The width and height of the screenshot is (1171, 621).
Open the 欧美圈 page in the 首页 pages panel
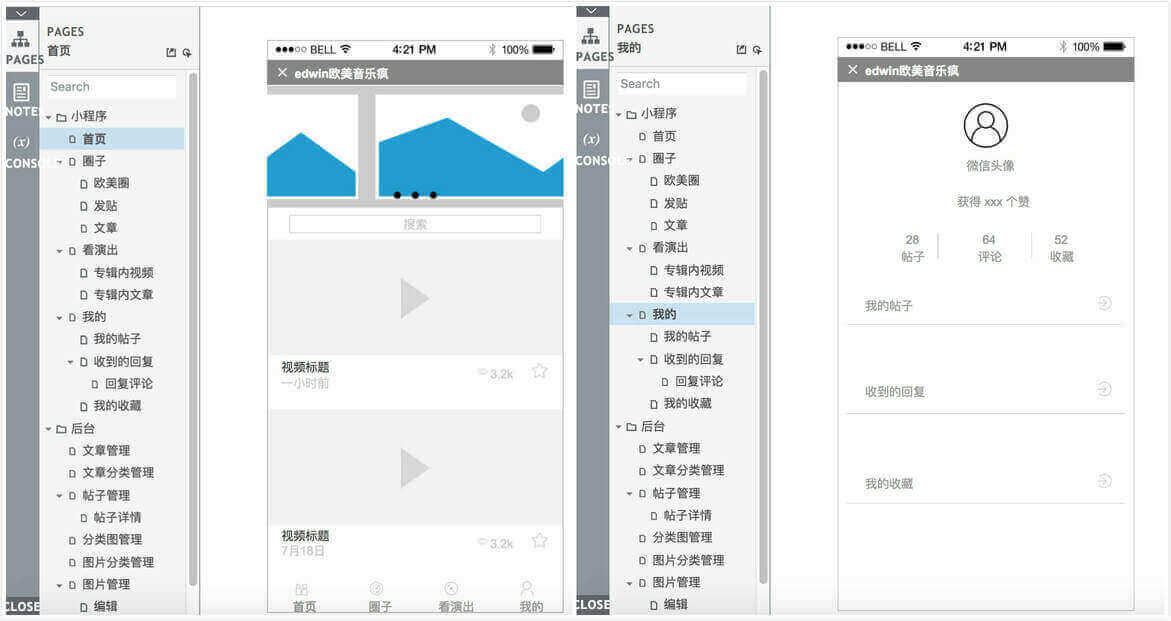111,183
